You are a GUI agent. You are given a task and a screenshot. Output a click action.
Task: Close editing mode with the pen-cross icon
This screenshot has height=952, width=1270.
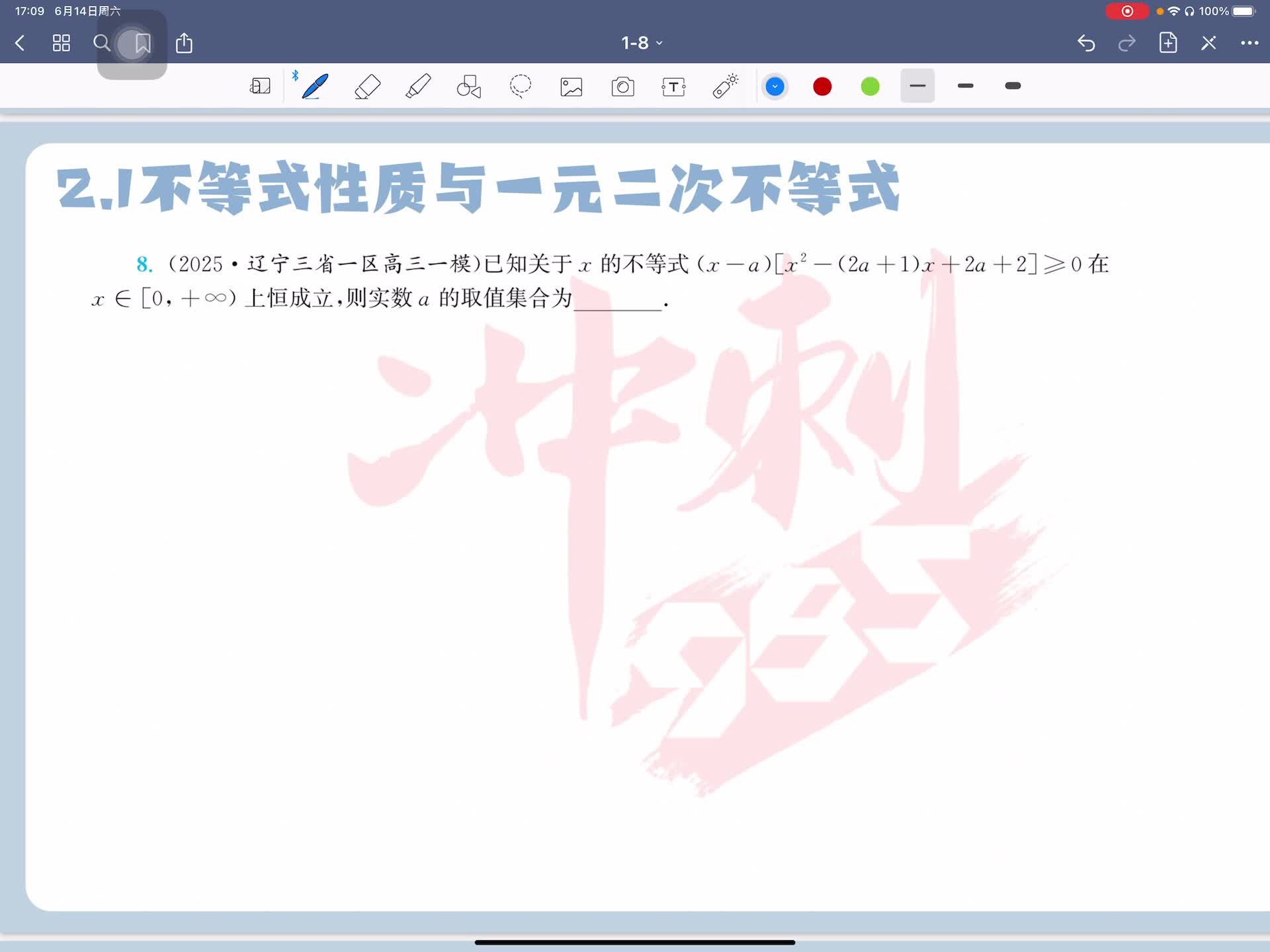click(1208, 44)
